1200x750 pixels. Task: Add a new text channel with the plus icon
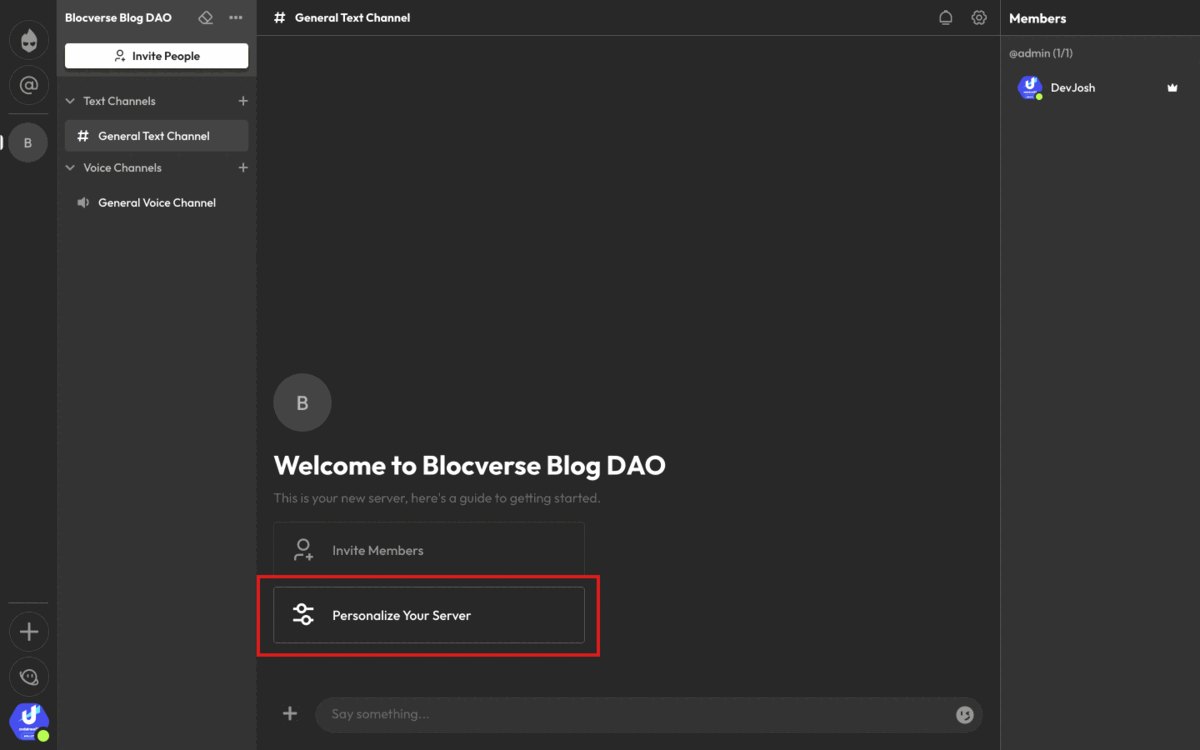tap(243, 101)
